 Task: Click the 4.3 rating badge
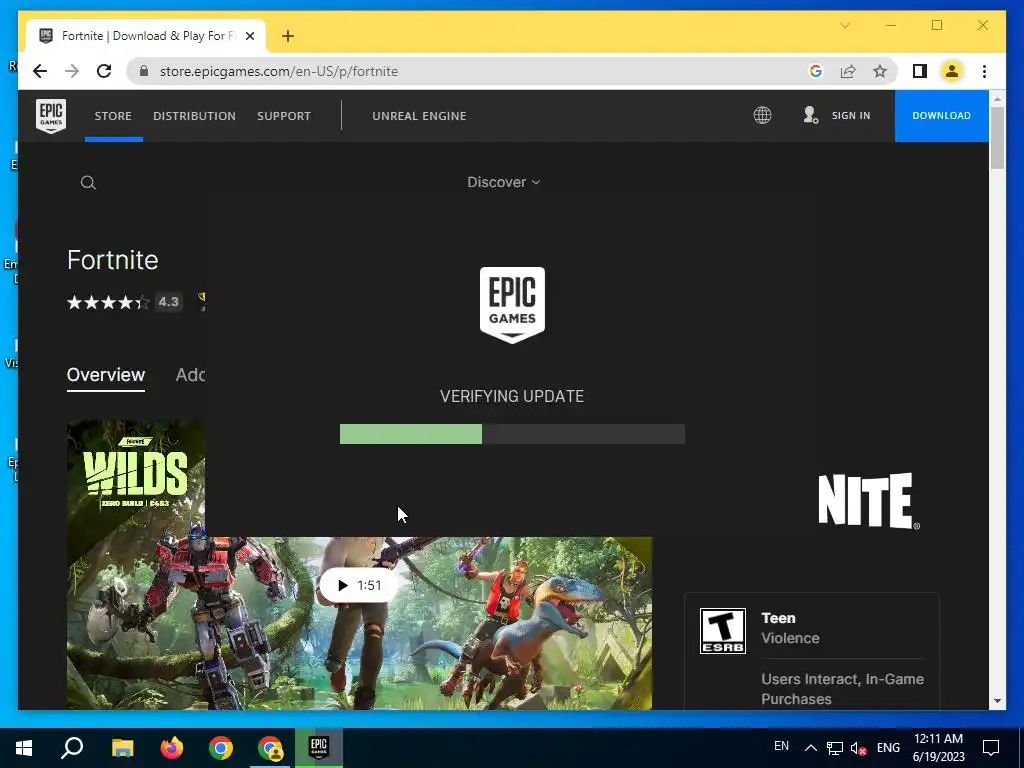(x=168, y=302)
